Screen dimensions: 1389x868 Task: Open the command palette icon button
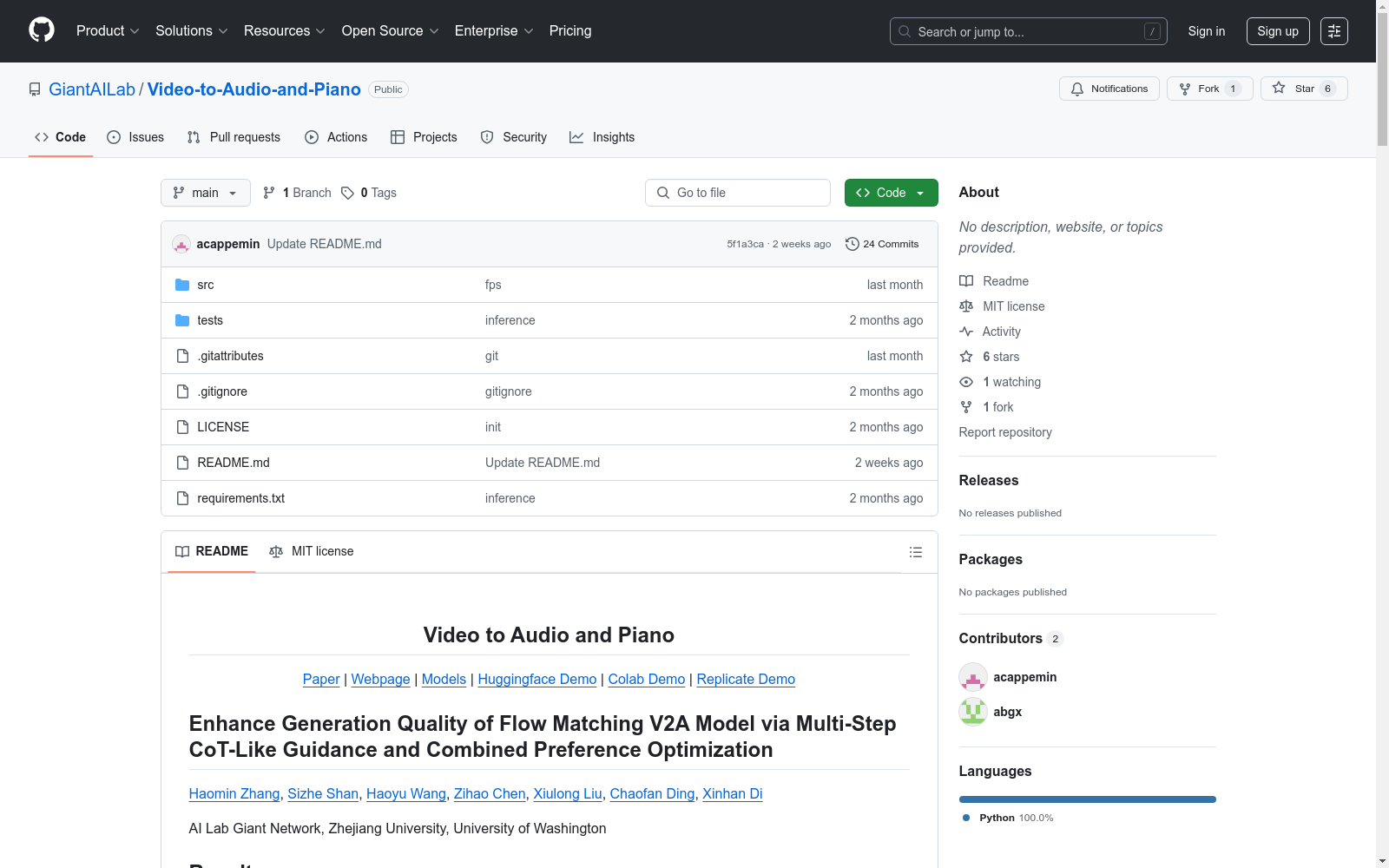(x=1334, y=31)
